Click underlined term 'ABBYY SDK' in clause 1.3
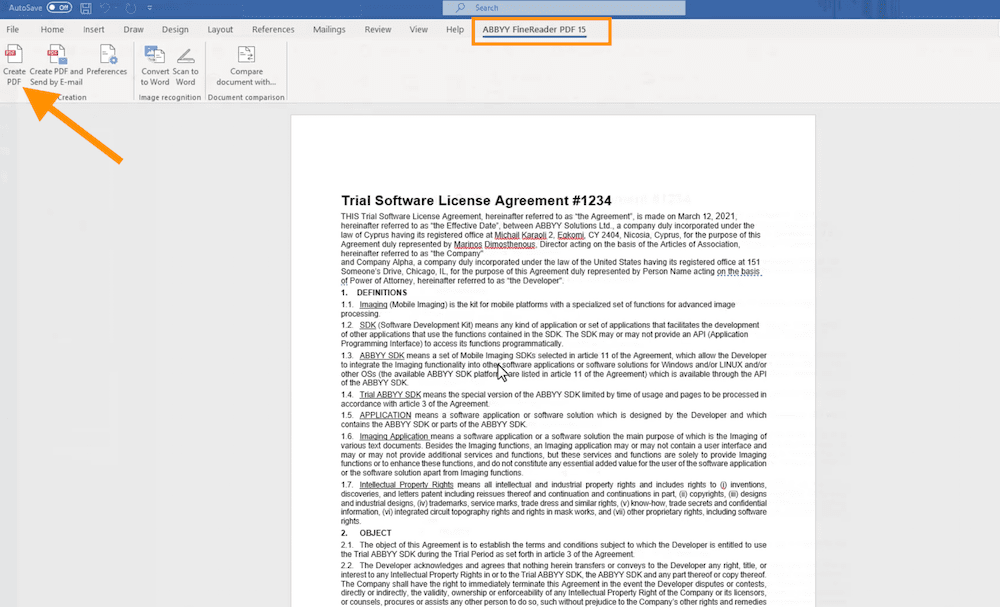This screenshot has height=607, width=1000. pyautogui.click(x=381, y=356)
